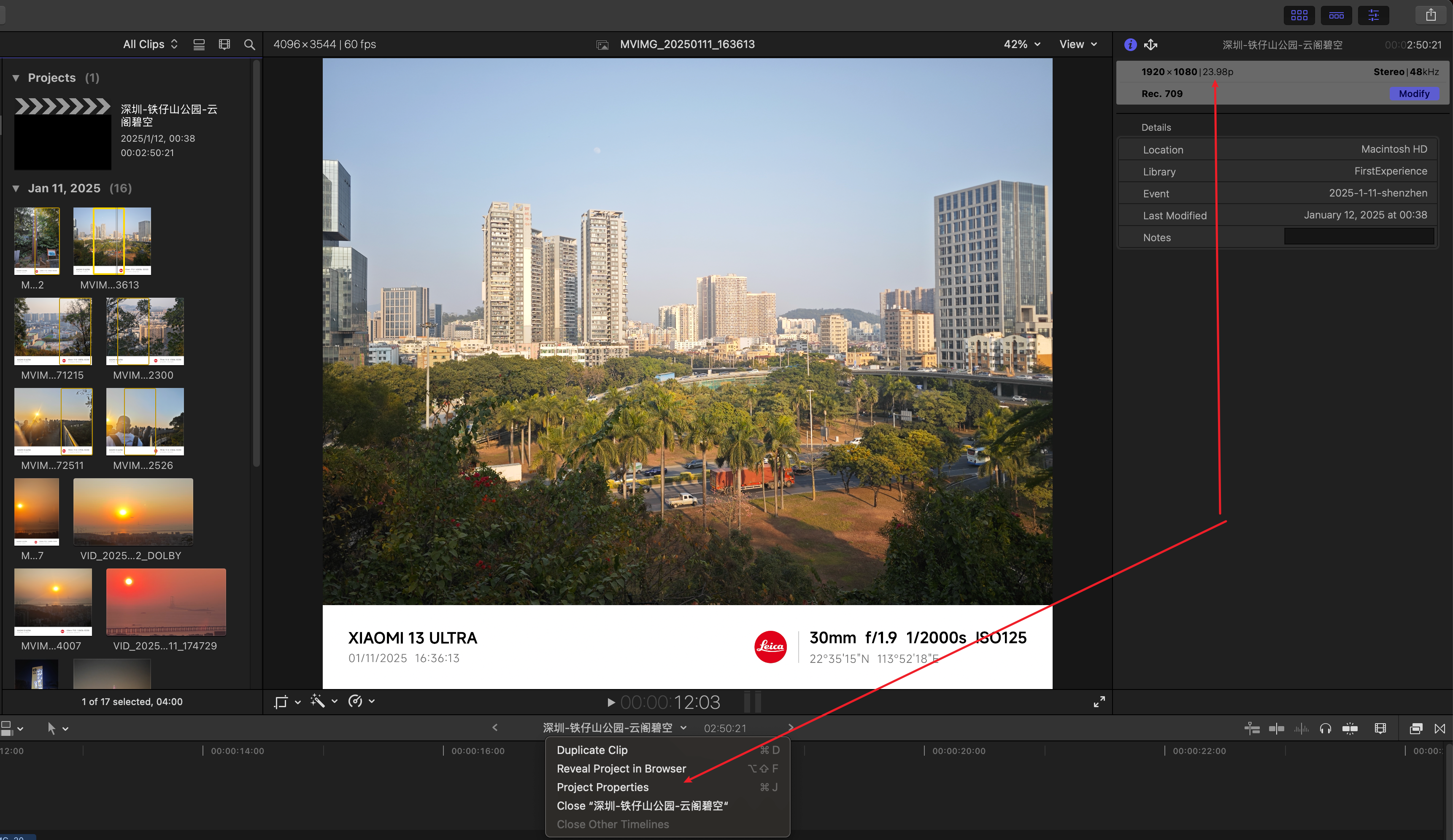
Task: Go back in timeline history
Action: coord(495,728)
